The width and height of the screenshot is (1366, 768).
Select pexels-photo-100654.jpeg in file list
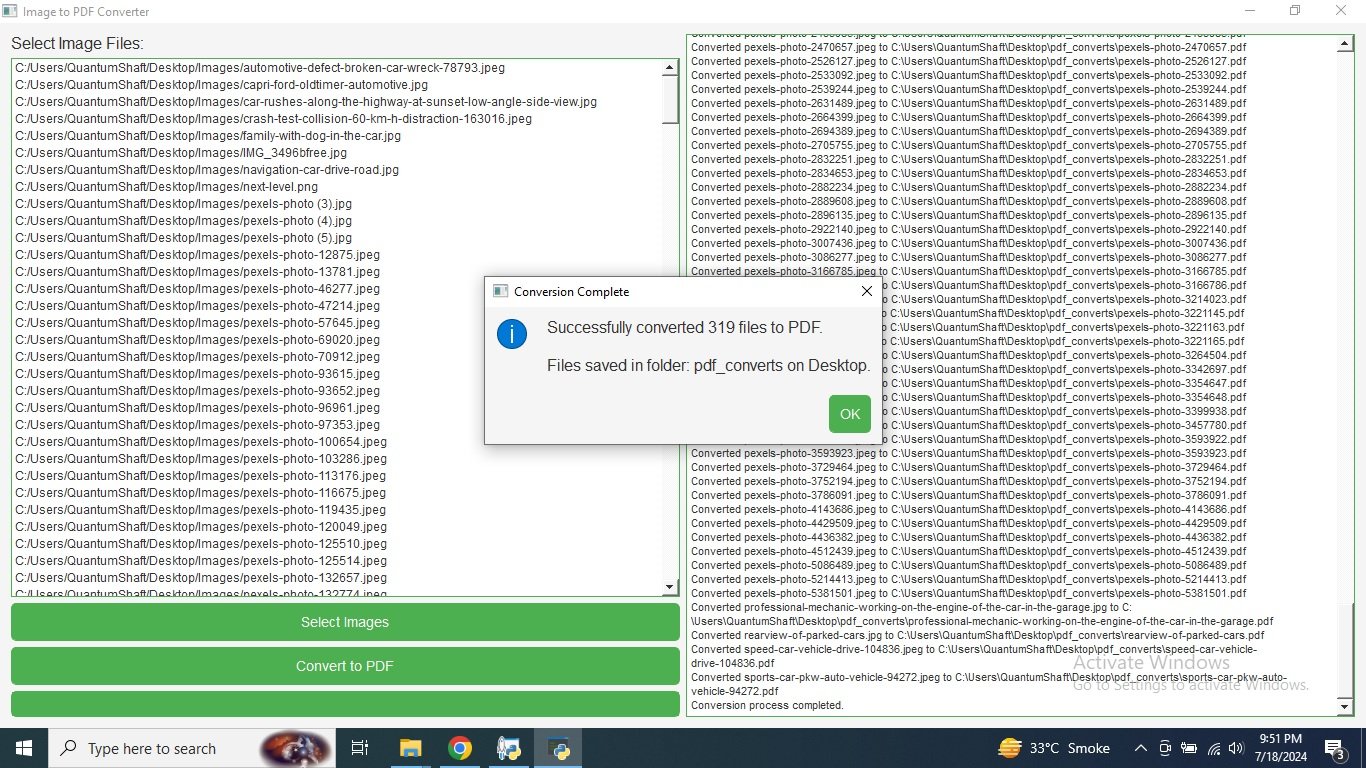[201, 442]
